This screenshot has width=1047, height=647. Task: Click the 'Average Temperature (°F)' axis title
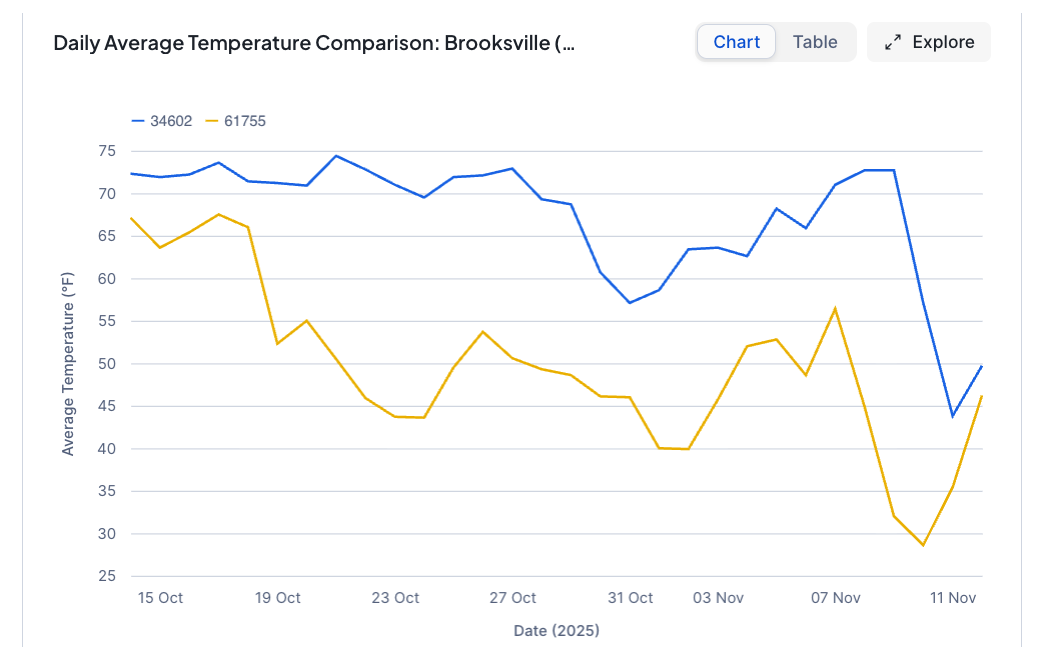(68, 364)
